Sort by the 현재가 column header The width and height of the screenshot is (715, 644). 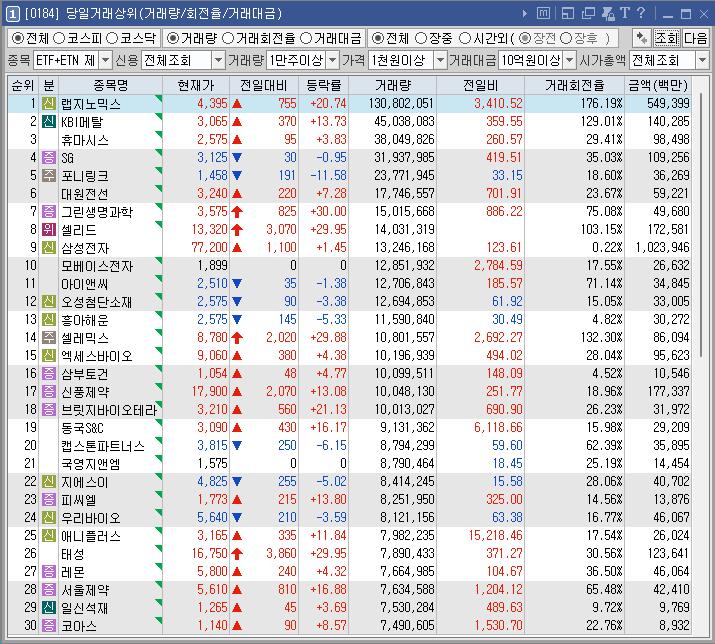(x=196, y=85)
